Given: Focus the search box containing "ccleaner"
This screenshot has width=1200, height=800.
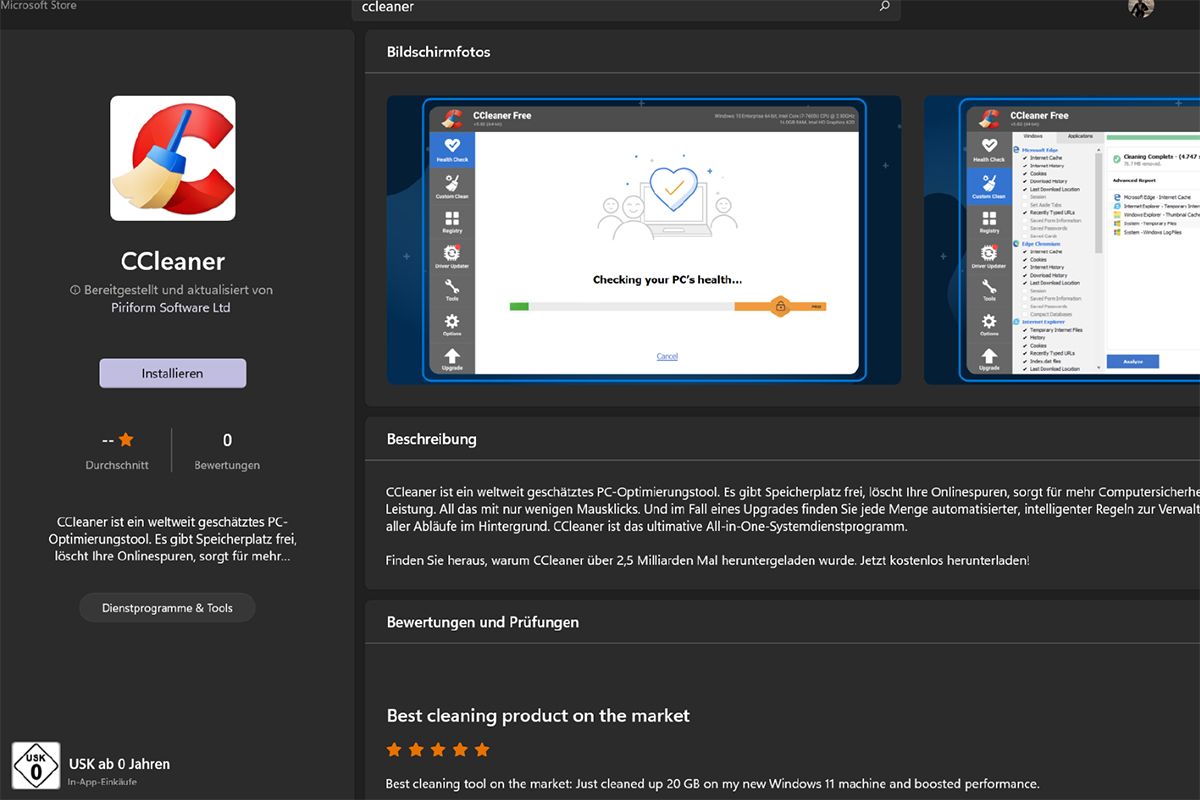Looking at the screenshot, I should 625,9.
